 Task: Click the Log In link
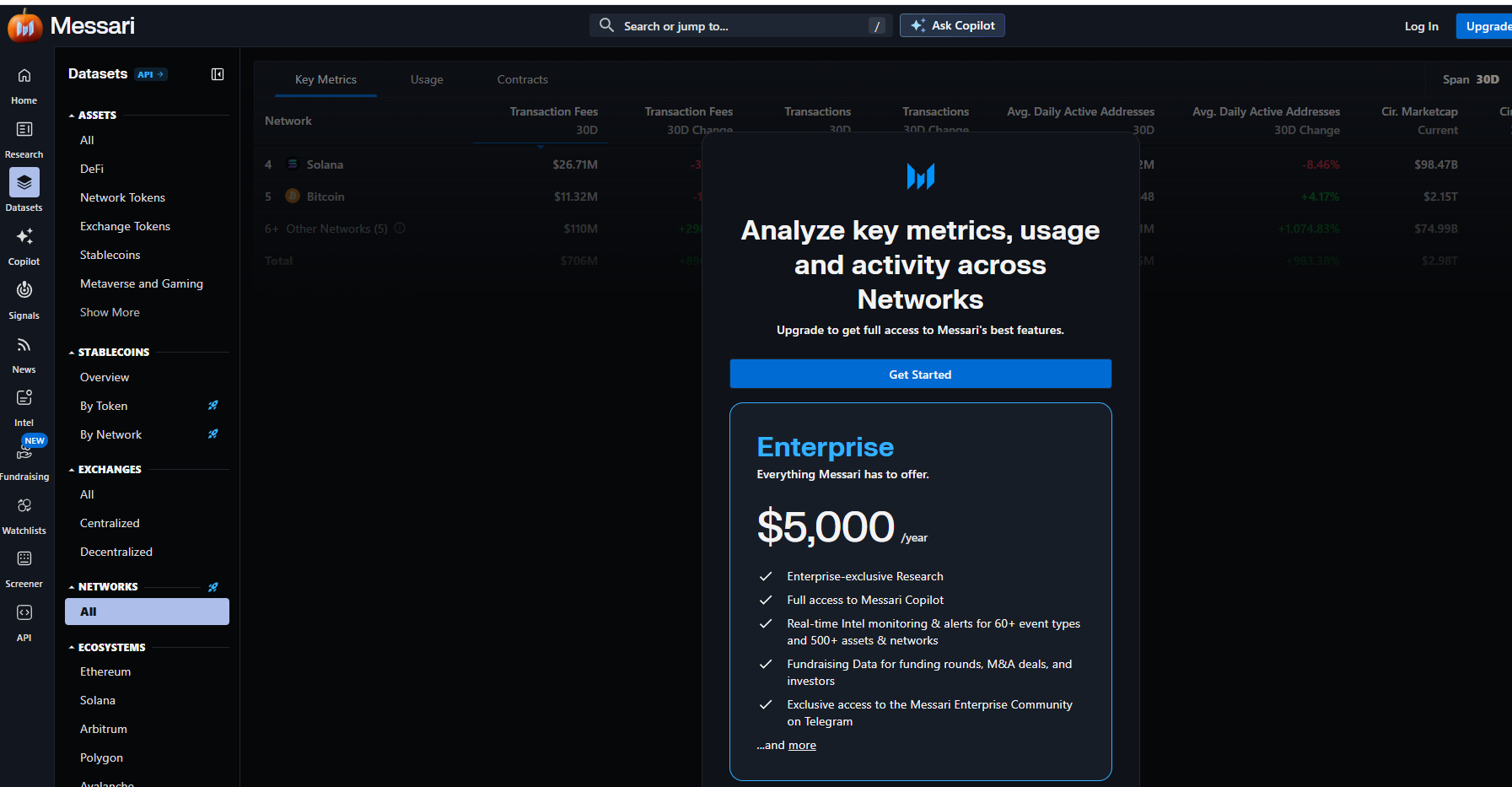pyautogui.click(x=1421, y=26)
